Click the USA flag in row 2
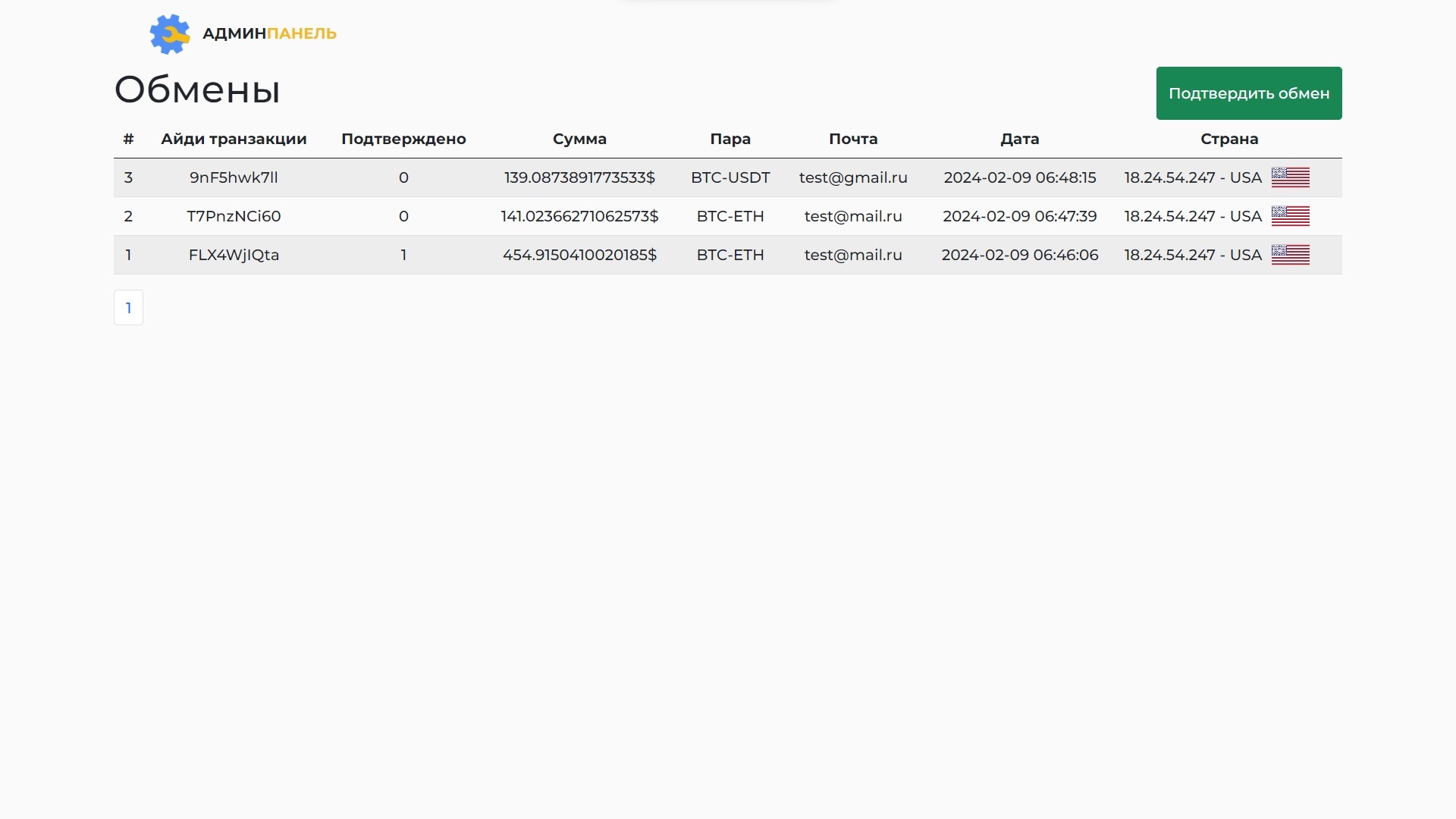The width and height of the screenshot is (1456, 819). 1290,216
